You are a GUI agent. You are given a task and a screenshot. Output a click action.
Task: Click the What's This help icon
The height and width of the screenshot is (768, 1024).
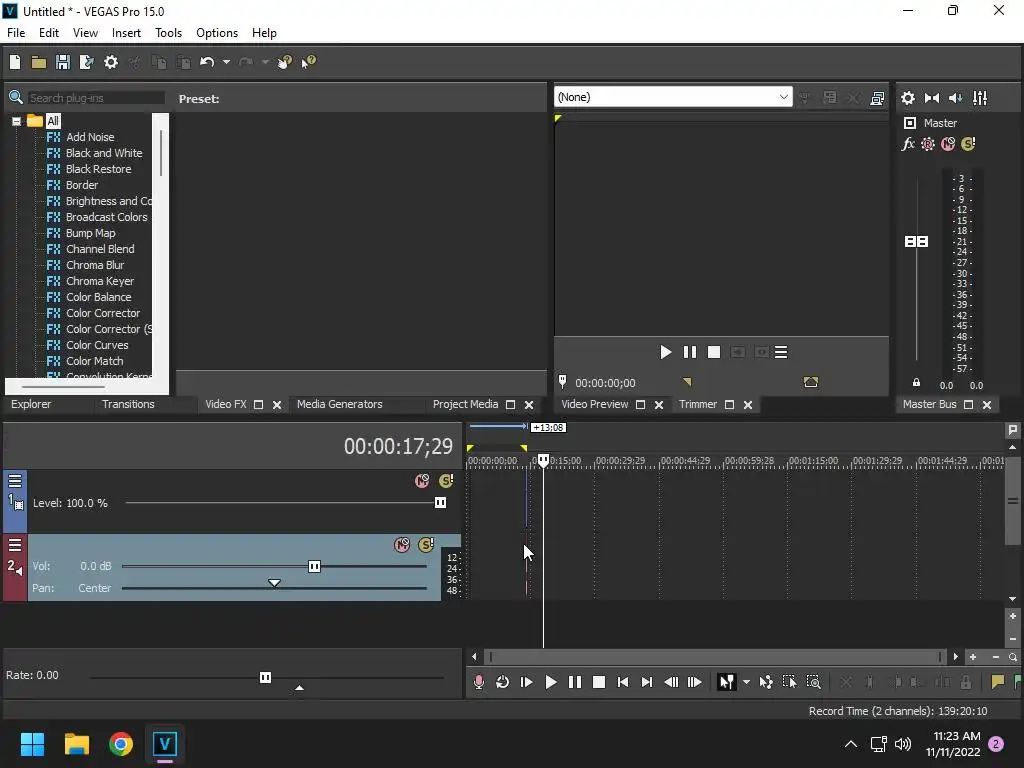309,62
